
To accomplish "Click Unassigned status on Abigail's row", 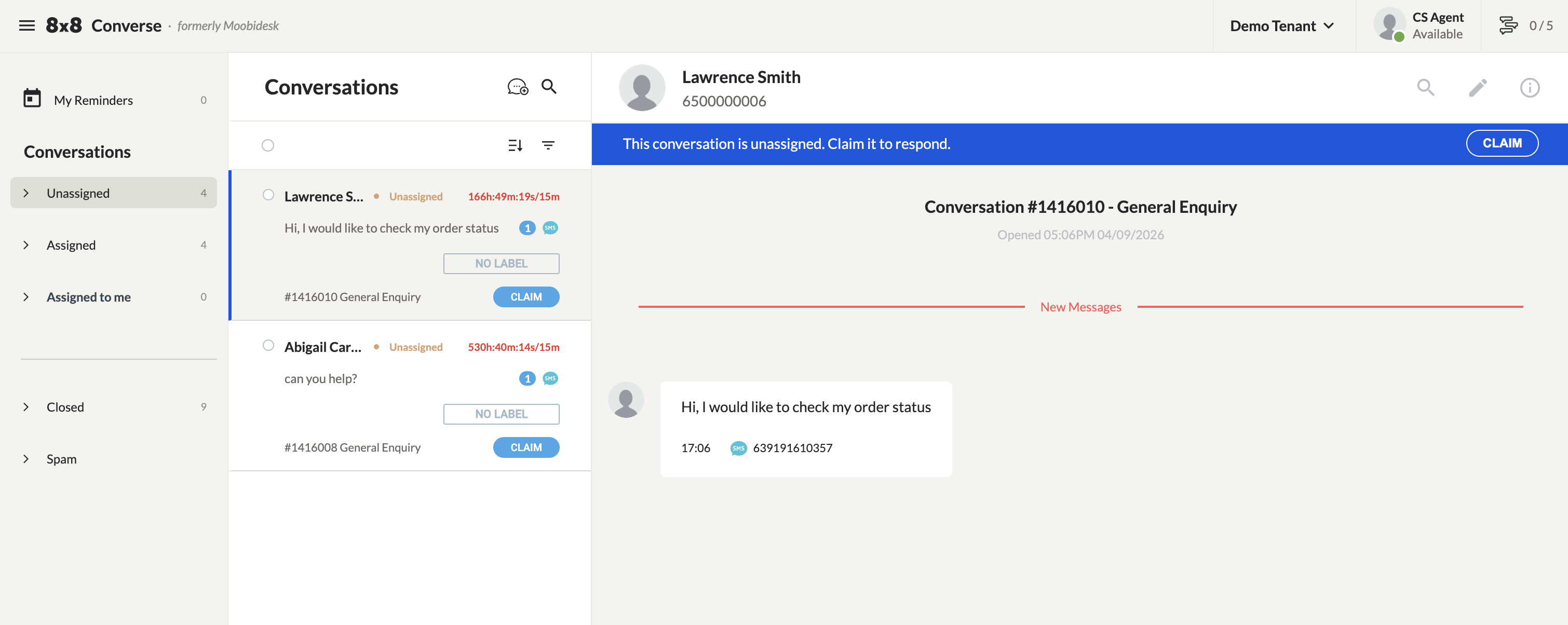I will point(416,346).
